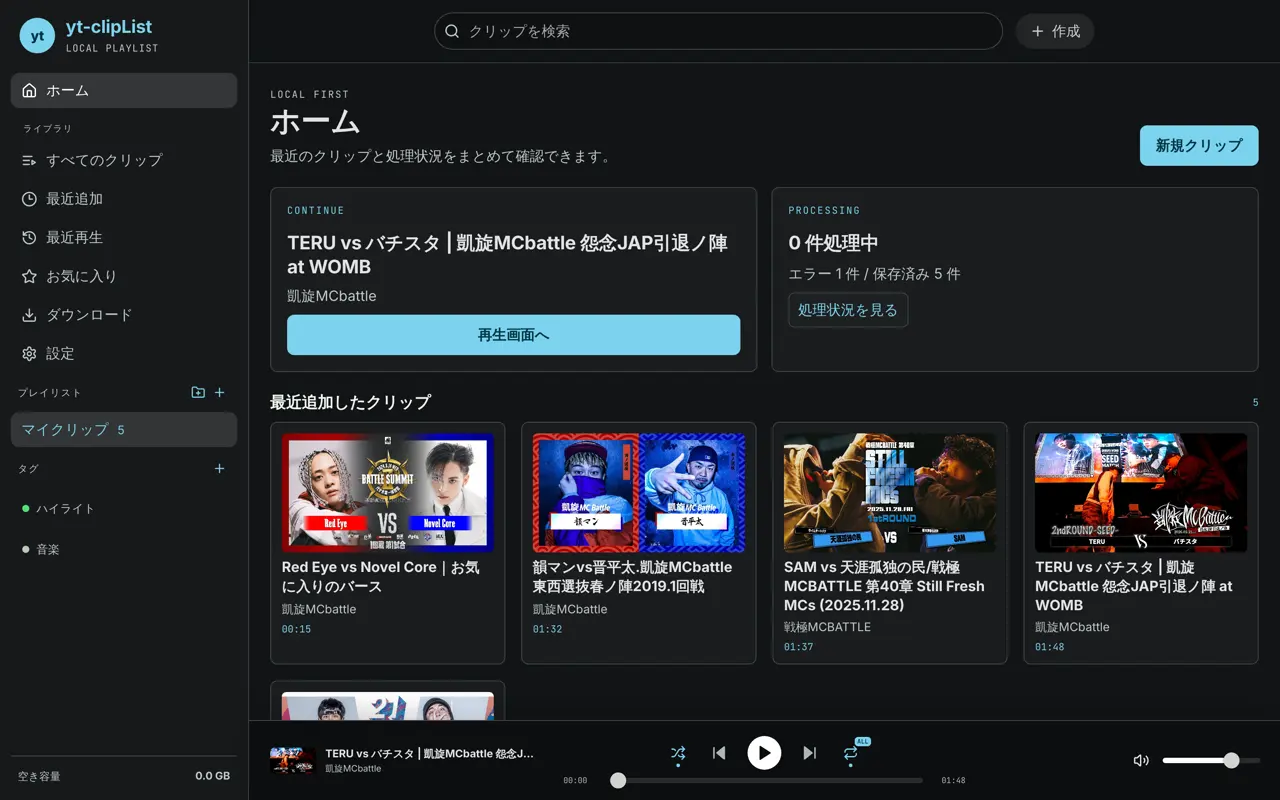Image resolution: width=1280 pixels, height=800 pixels.
Task: Open すべてのクリップ in the library
Action: click(x=124, y=160)
